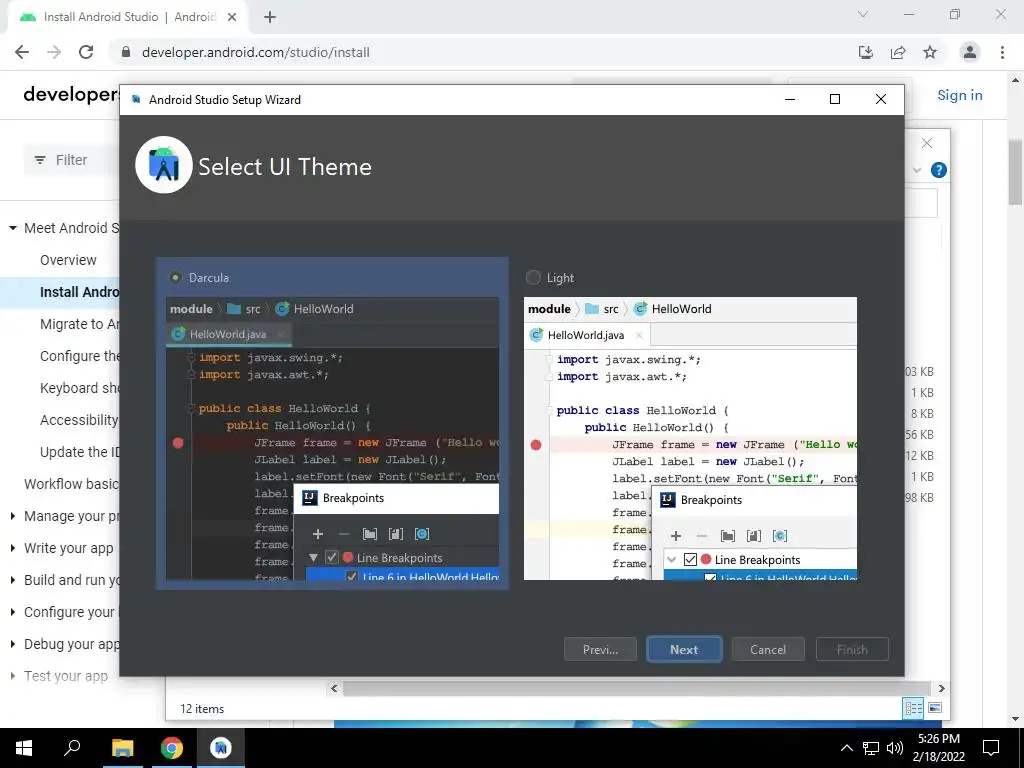Click the developers logo text

(71, 95)
